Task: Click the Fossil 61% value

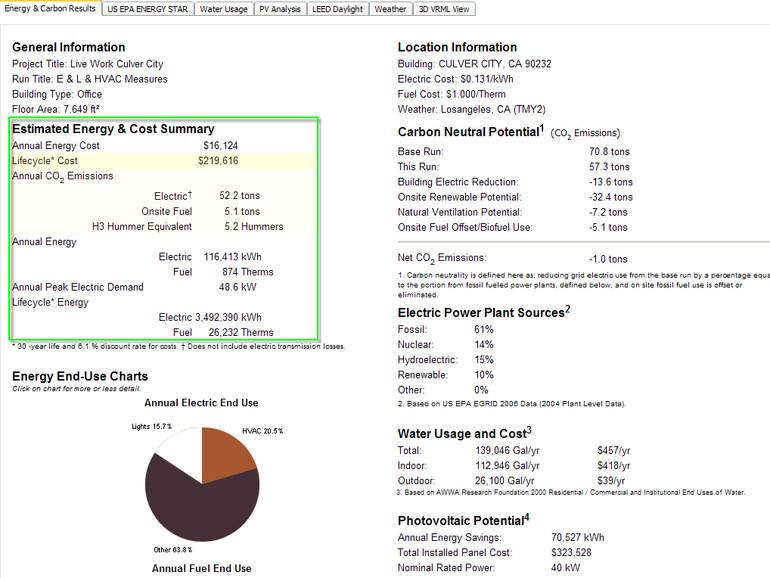Action: pyautogui.click(x=484, y=330)
